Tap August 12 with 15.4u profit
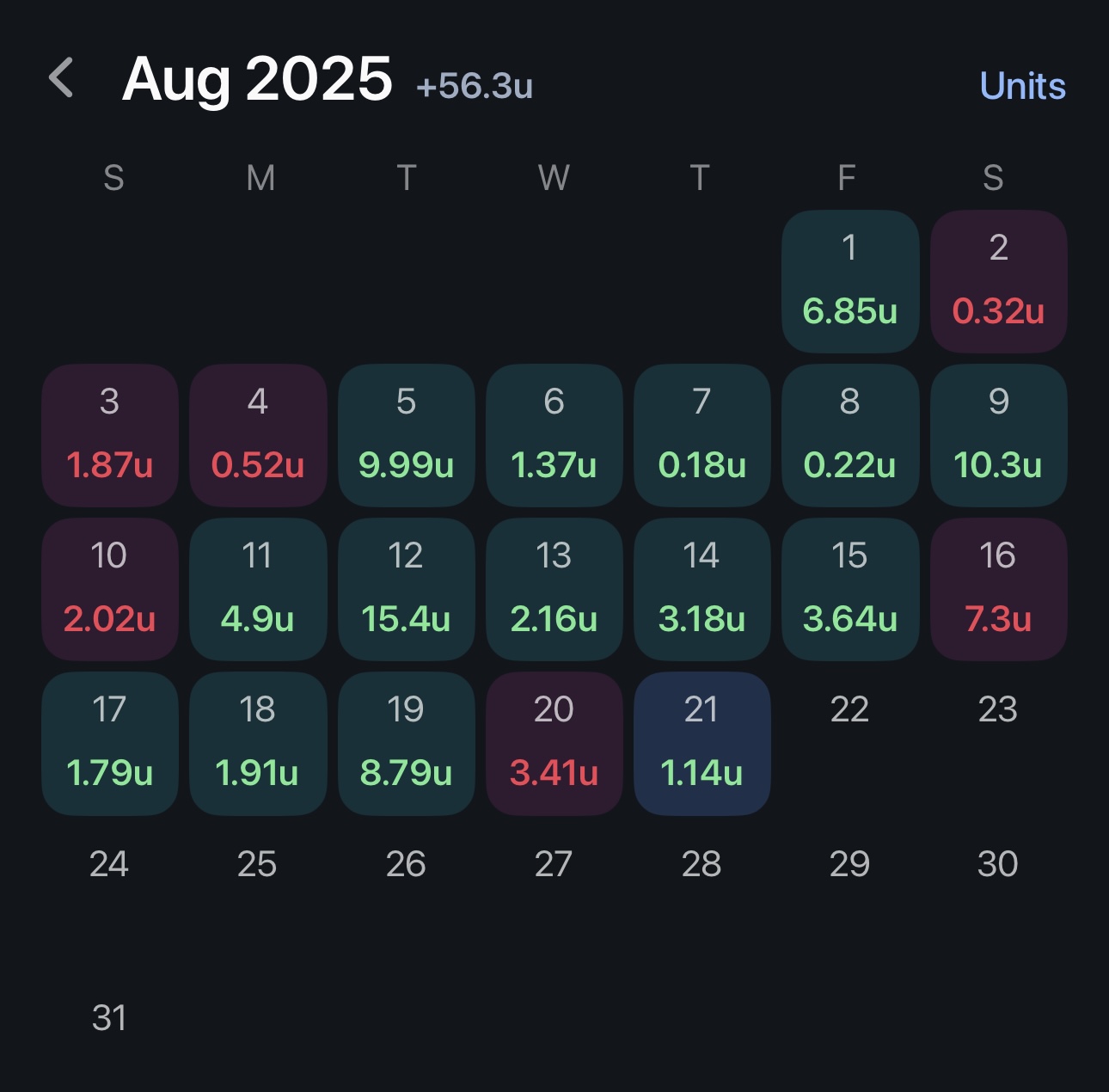The image size is (1109, 1092). pyautogui.click(x=406, y=589)
